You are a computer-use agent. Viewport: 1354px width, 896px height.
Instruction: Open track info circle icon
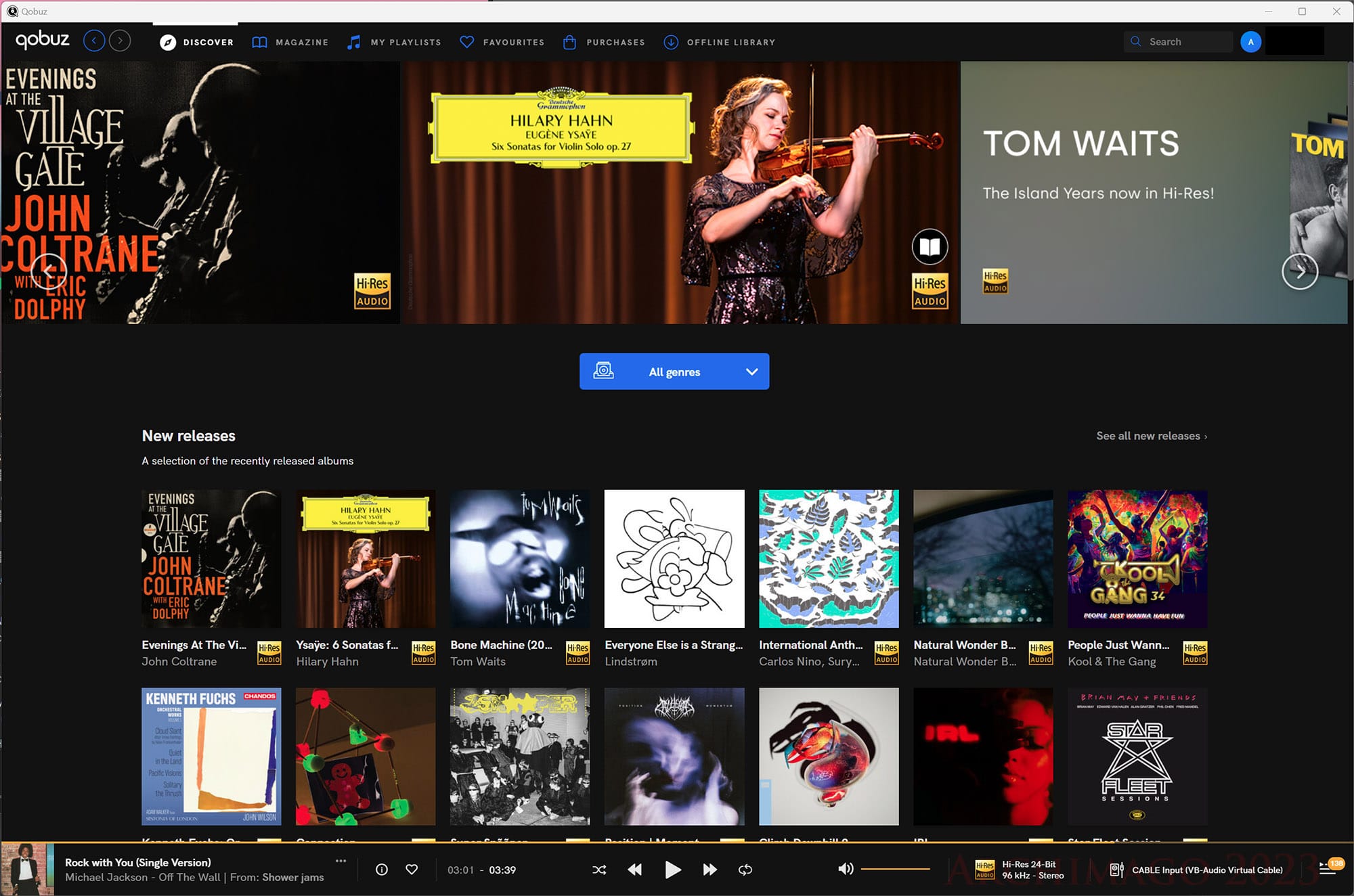(382, 870)
